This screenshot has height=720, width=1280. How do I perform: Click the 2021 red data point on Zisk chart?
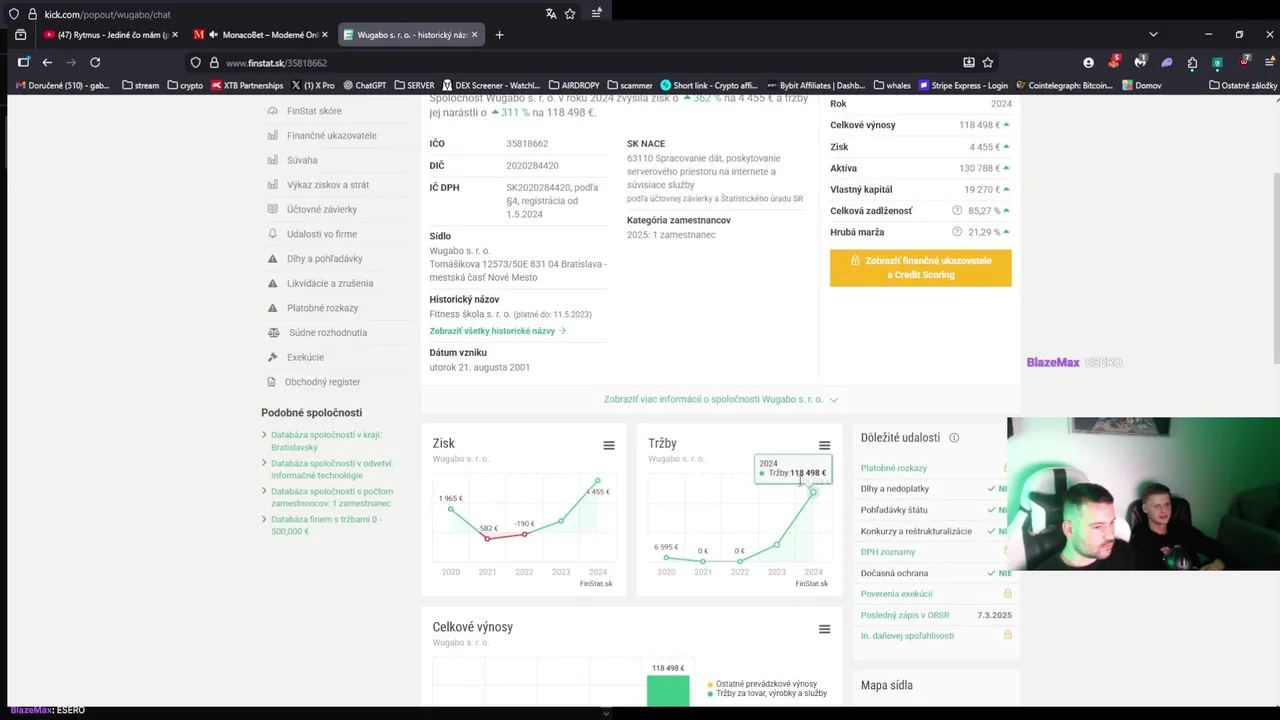[x=487, y=538]
